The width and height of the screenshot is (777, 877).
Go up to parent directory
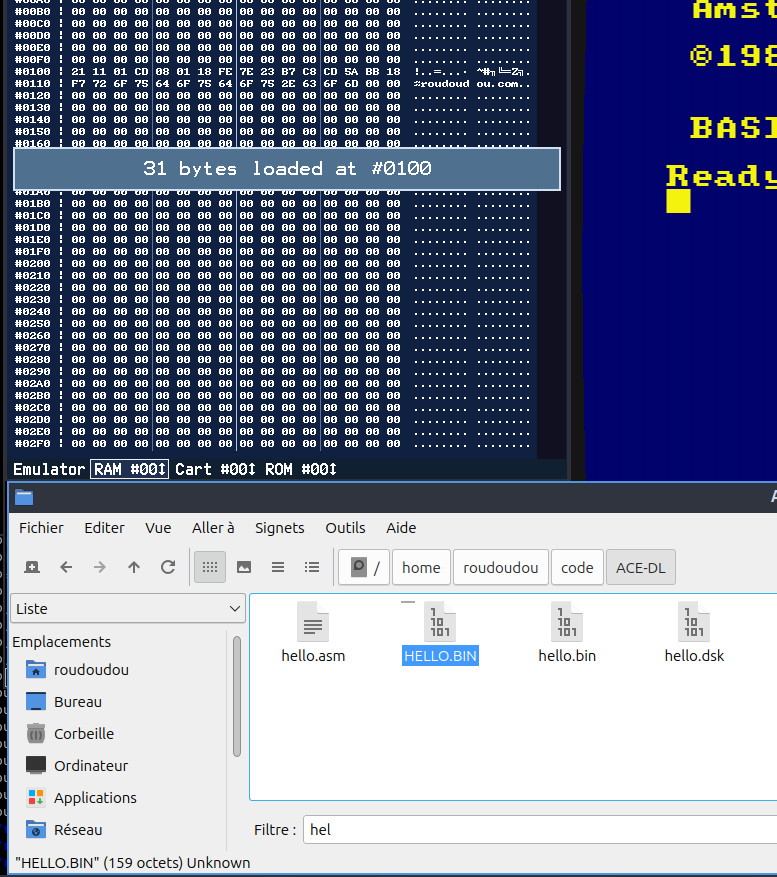click(134, 567)
